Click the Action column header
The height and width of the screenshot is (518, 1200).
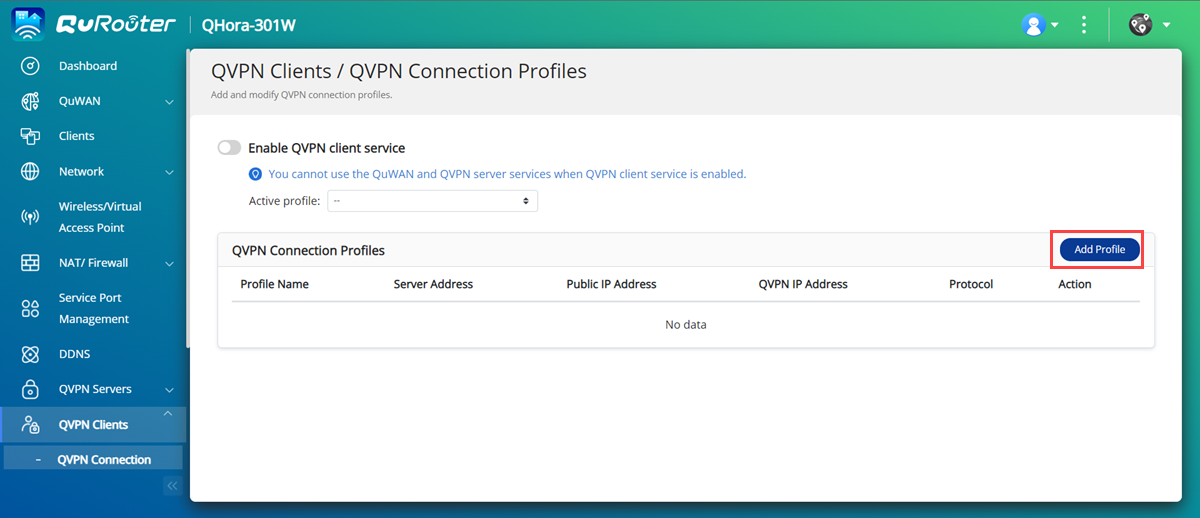pyautogui.click(x=1075, y=284)
